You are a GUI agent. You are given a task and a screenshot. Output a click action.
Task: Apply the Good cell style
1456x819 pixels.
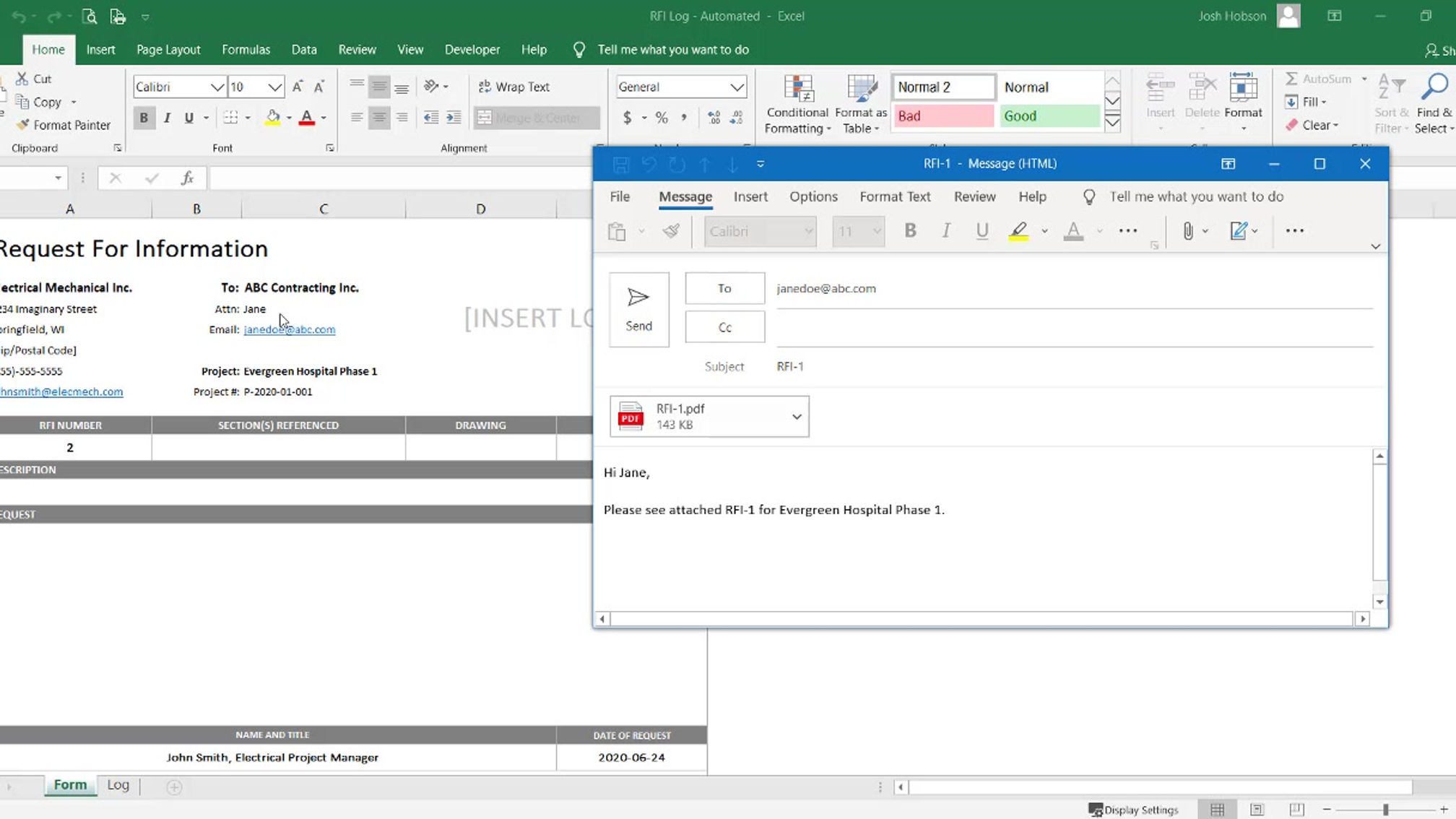click(x=1049, y=116)
